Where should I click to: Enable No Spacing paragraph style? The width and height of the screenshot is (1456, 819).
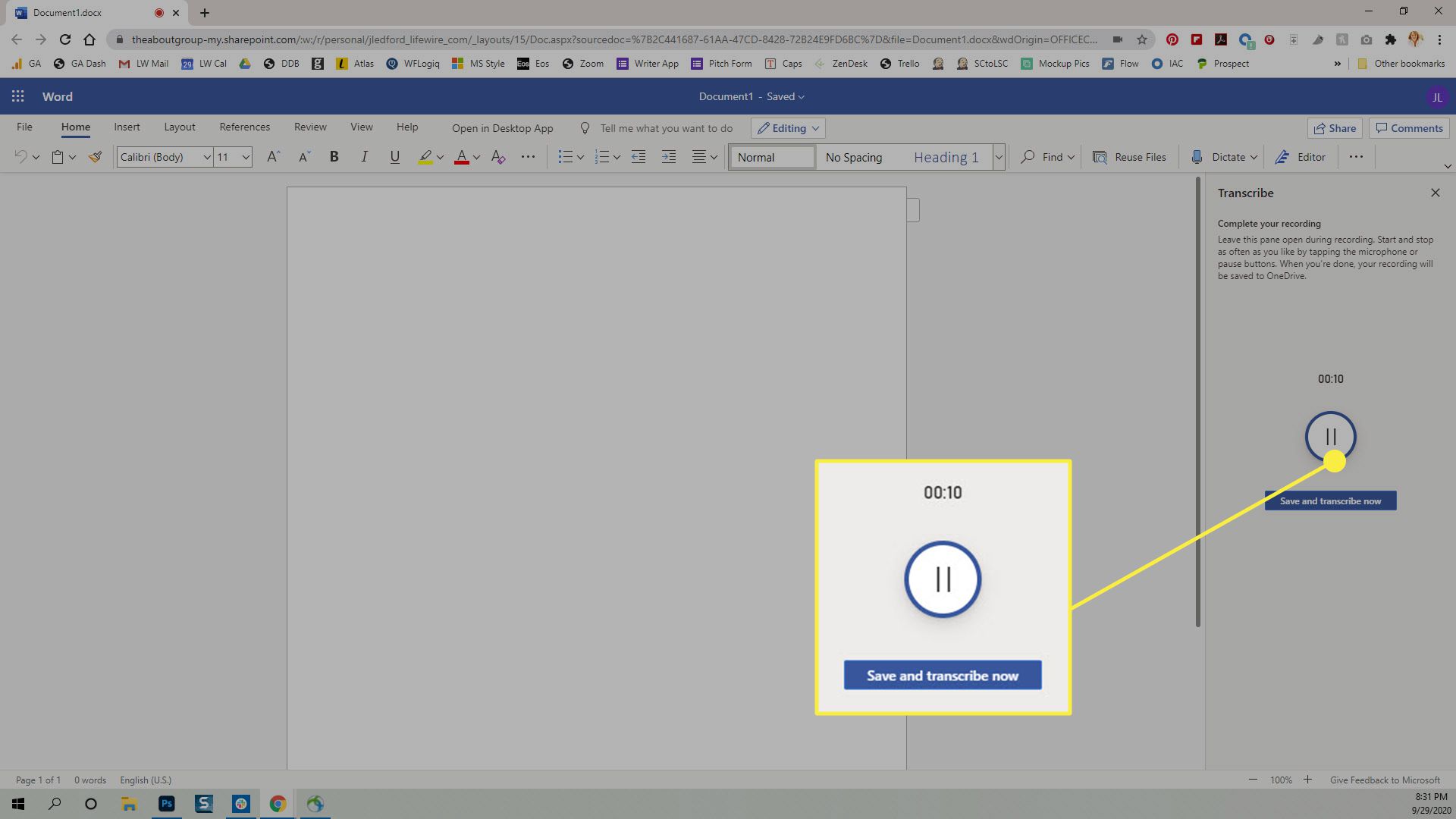point(855,157)
